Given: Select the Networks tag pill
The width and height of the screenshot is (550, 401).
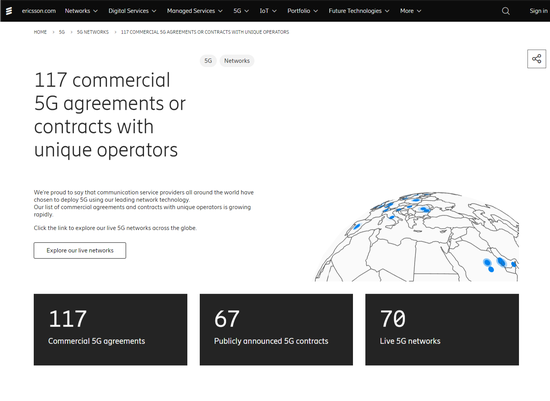Looking at the screenshot, I should [x=237, y=61].
